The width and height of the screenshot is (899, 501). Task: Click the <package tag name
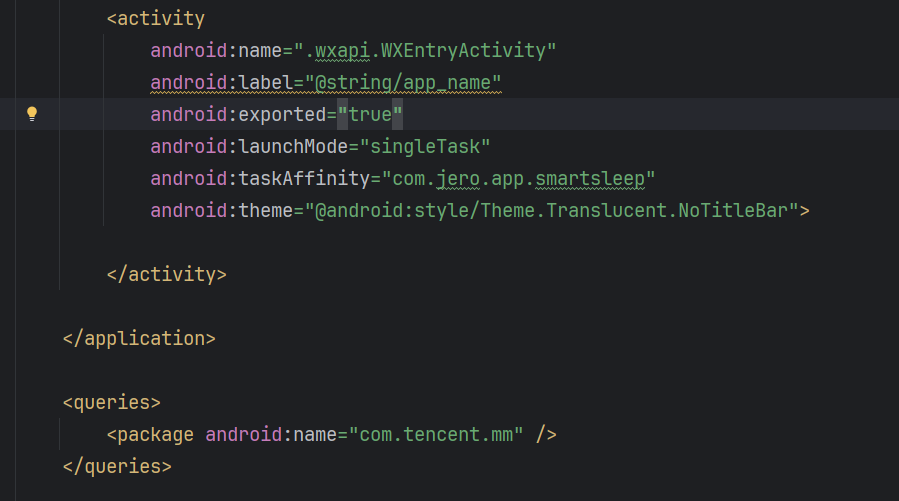(150, 435)
